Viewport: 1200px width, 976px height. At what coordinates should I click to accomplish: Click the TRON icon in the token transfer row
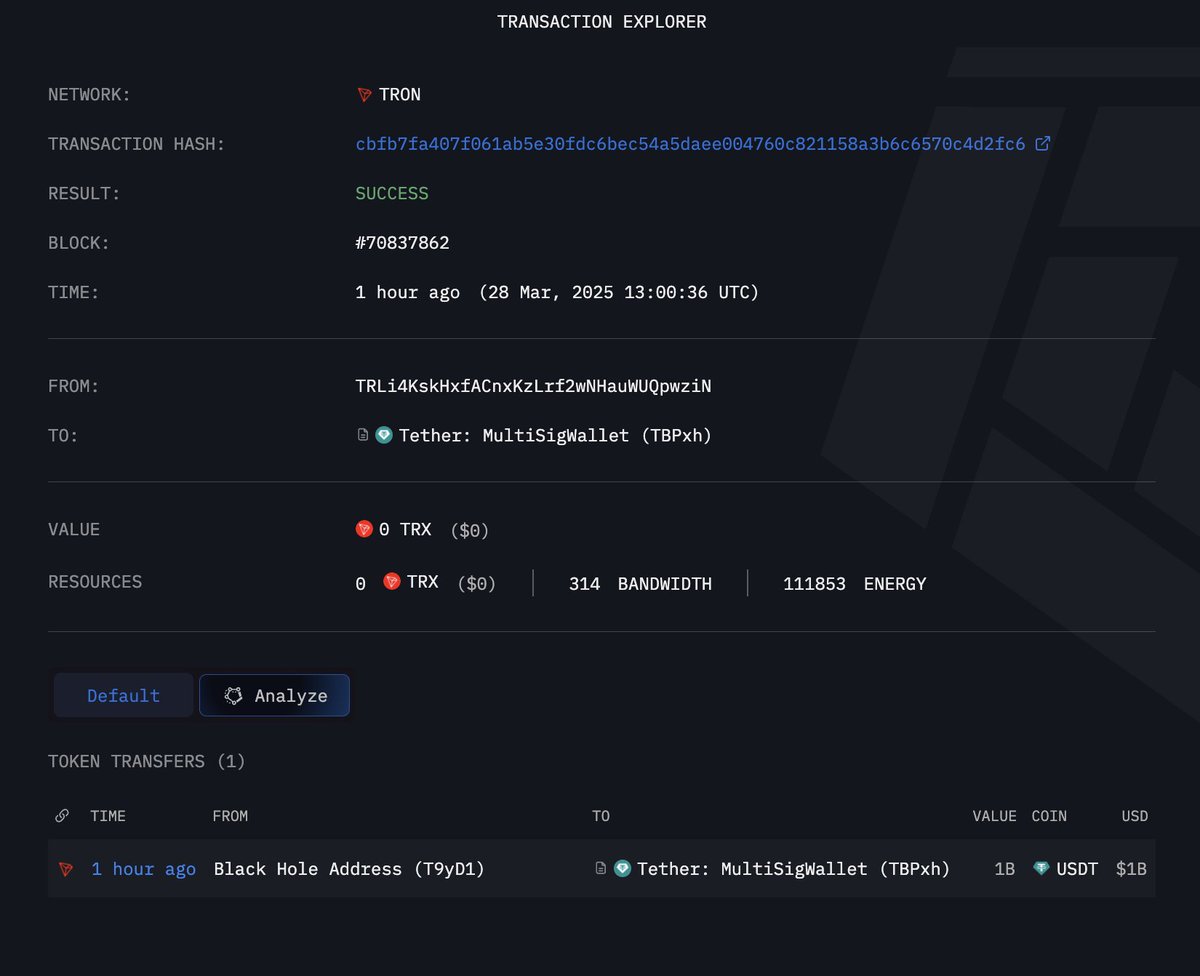tap(66, 869)
